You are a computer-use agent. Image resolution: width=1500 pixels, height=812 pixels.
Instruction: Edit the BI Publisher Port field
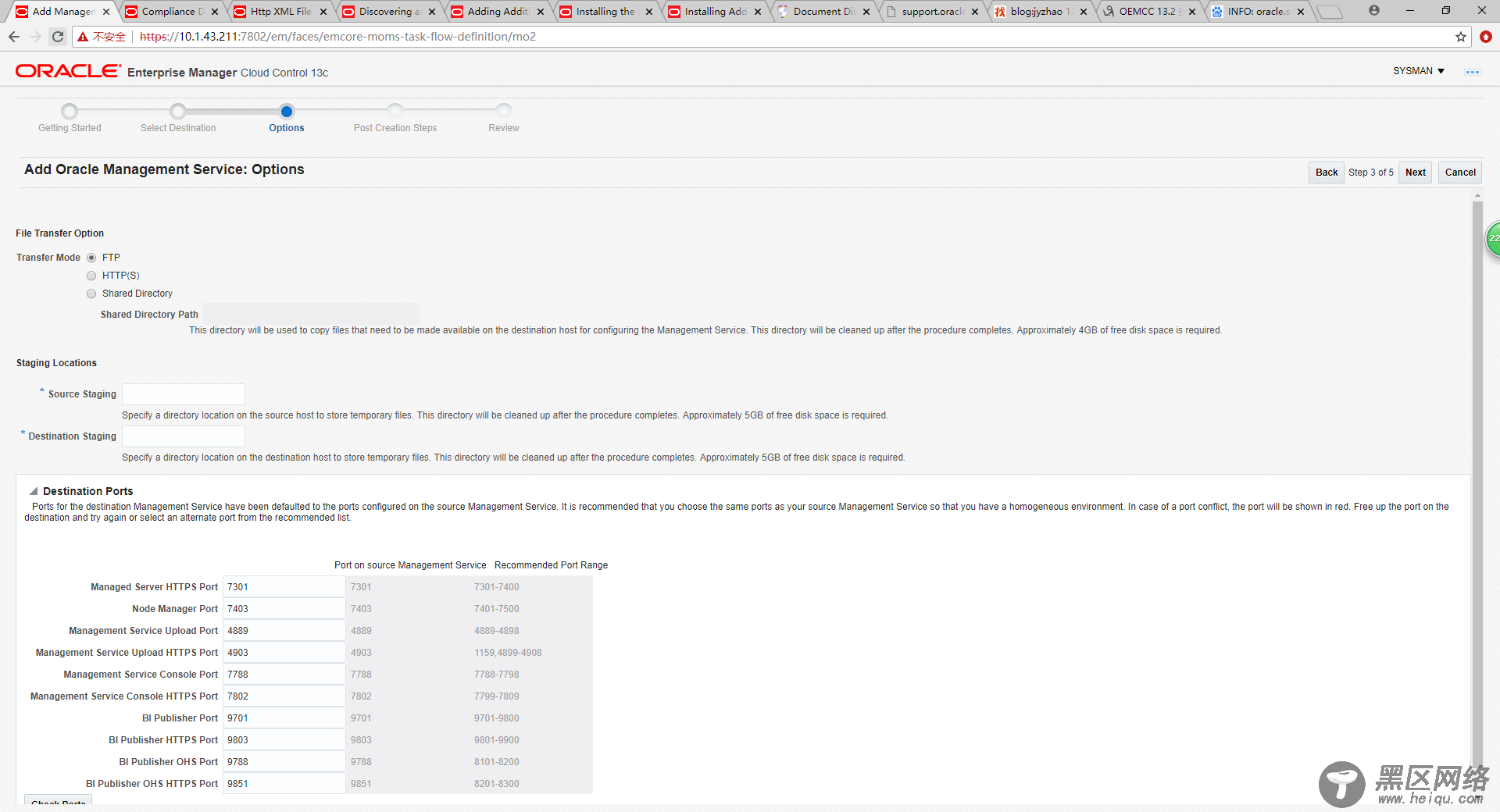coord(284,718)
